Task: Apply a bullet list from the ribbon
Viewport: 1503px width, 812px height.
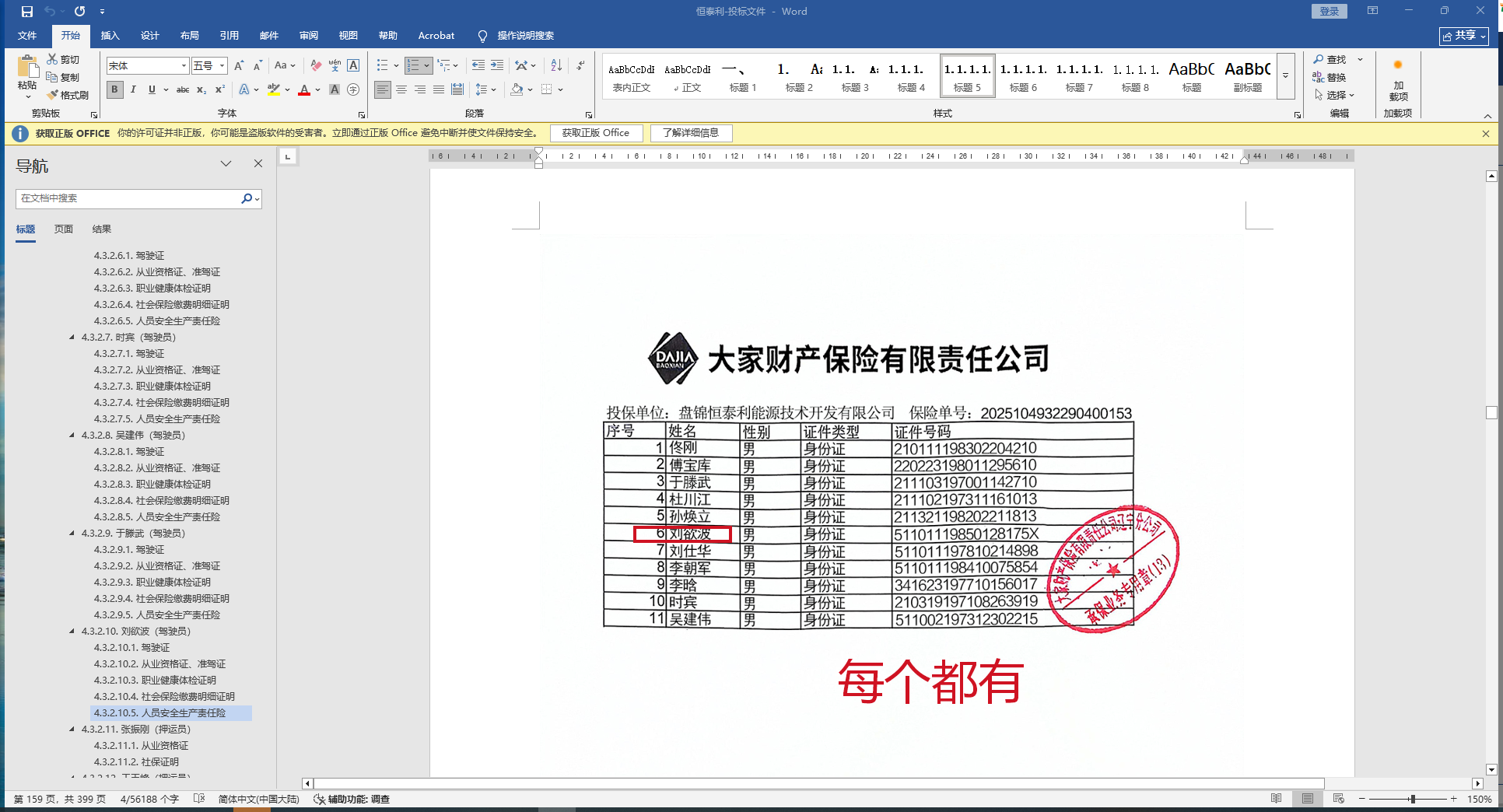Action: [382, 66]
